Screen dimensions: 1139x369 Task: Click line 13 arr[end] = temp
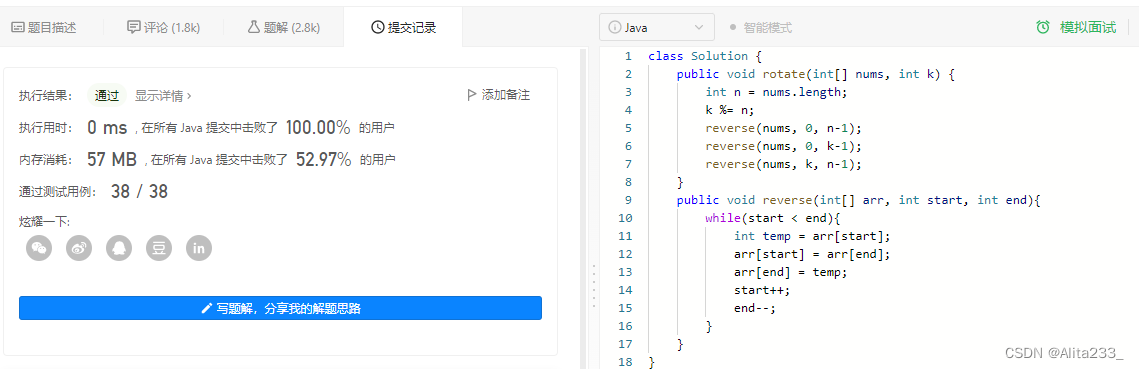[790, 272]
